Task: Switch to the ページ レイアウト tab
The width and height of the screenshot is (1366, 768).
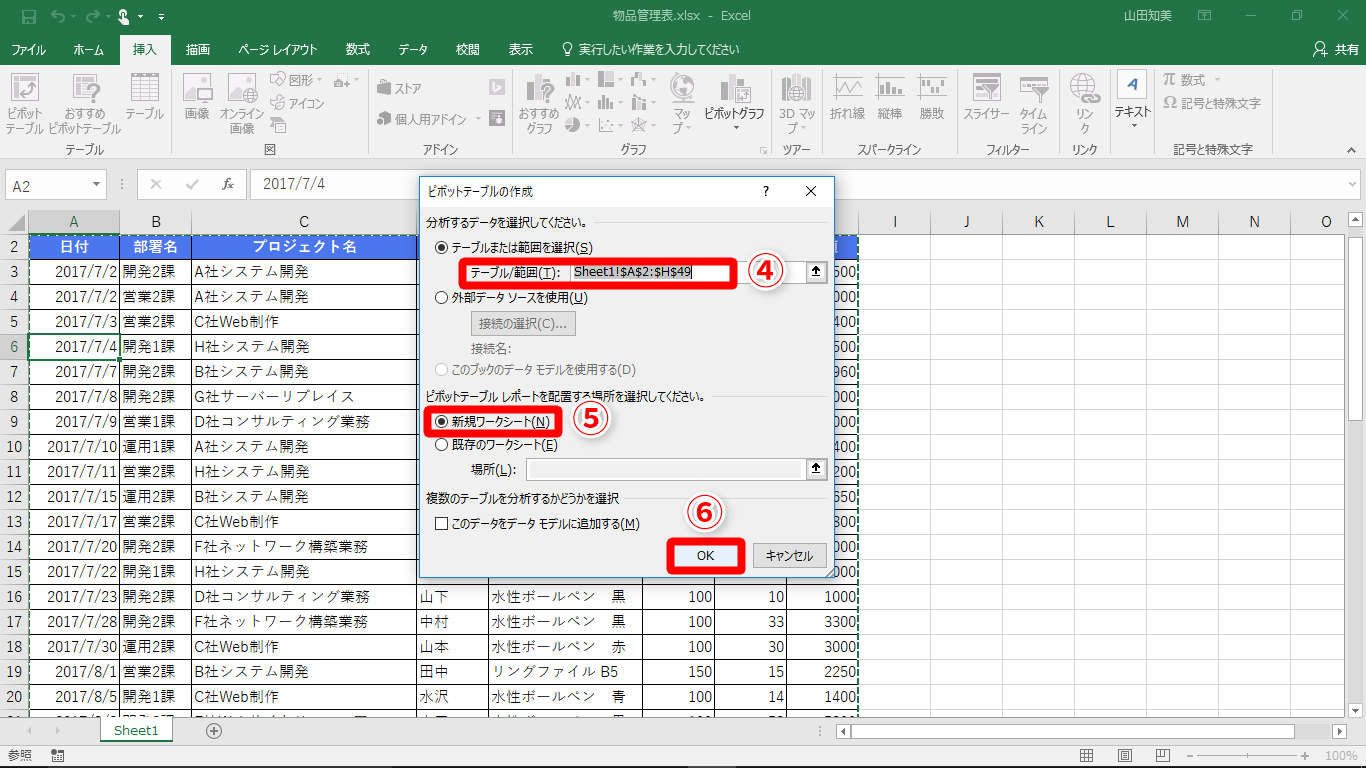Action: point(278,49)
